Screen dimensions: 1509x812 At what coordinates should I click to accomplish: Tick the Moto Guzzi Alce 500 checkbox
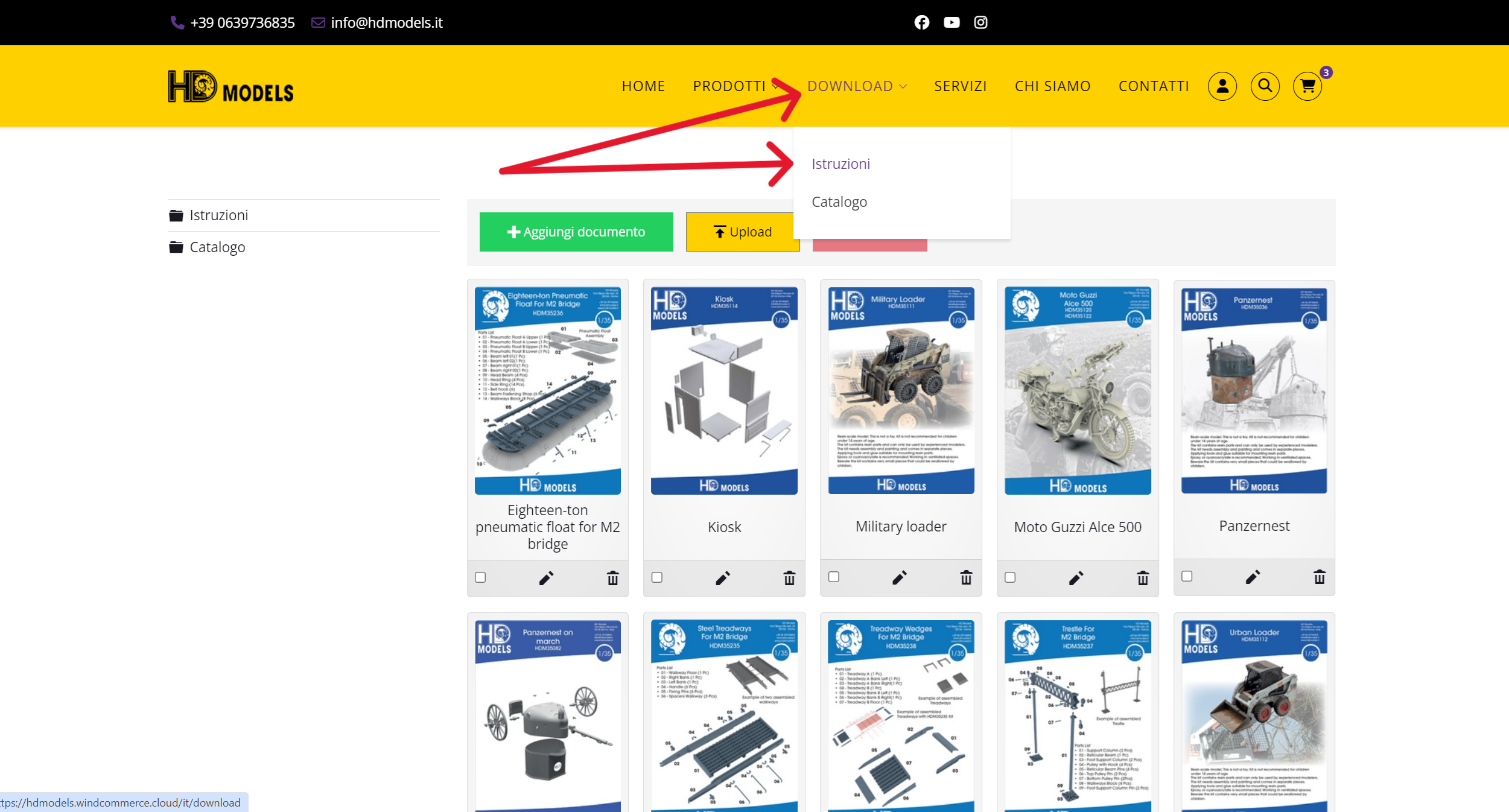coord(1010,577)
